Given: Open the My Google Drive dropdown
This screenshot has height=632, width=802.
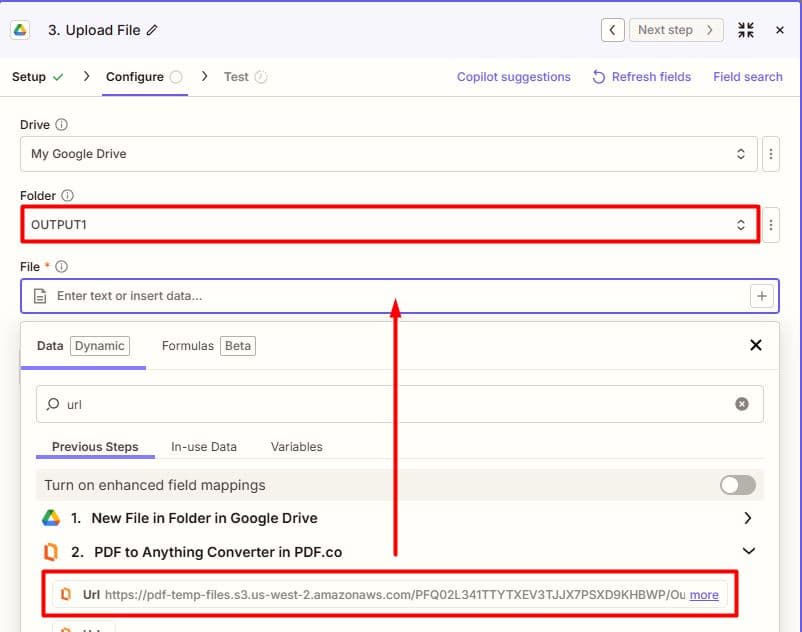Looking at the screenshot, I should point(389,154).
